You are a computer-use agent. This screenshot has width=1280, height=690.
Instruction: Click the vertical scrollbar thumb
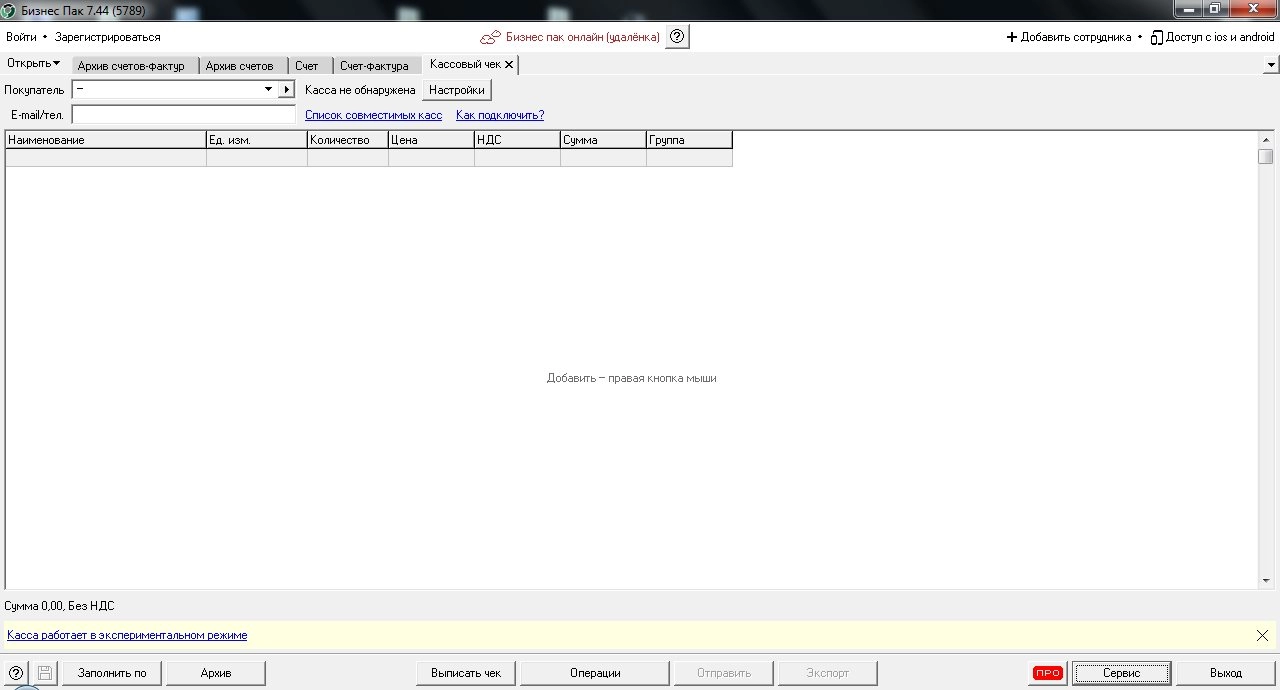coord(1266,157)
